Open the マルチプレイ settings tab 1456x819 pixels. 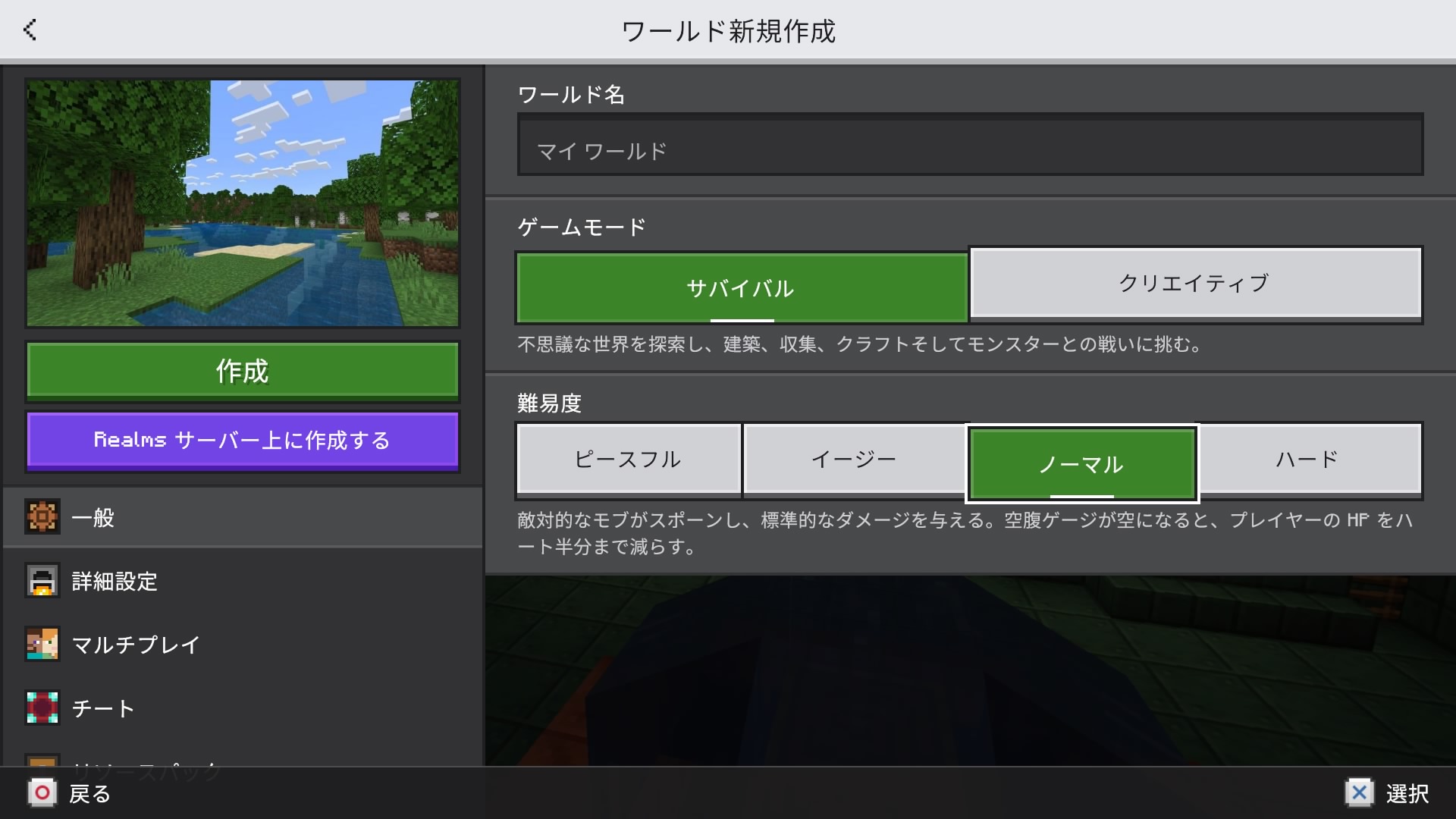(243, 645)
